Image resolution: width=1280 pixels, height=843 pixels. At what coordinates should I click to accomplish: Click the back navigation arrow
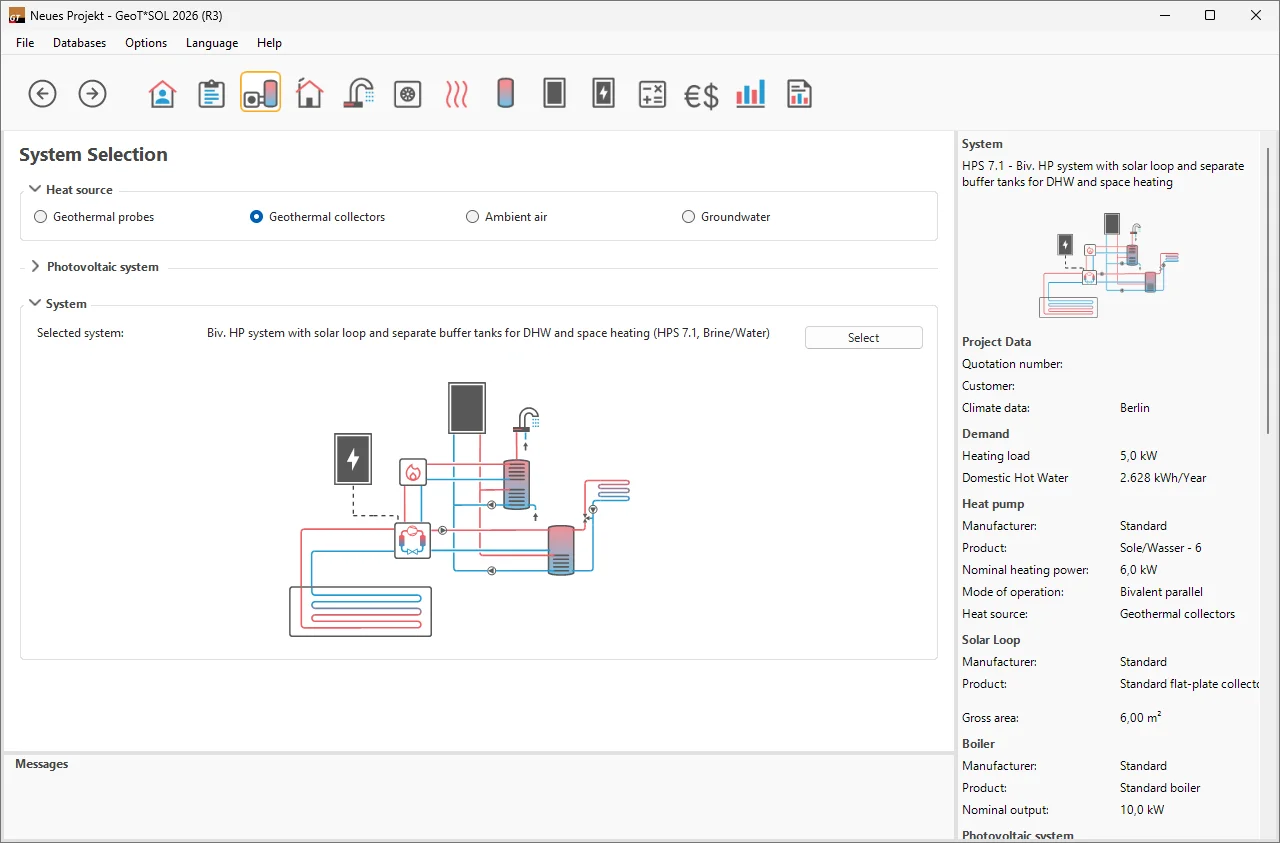point(42,94)
